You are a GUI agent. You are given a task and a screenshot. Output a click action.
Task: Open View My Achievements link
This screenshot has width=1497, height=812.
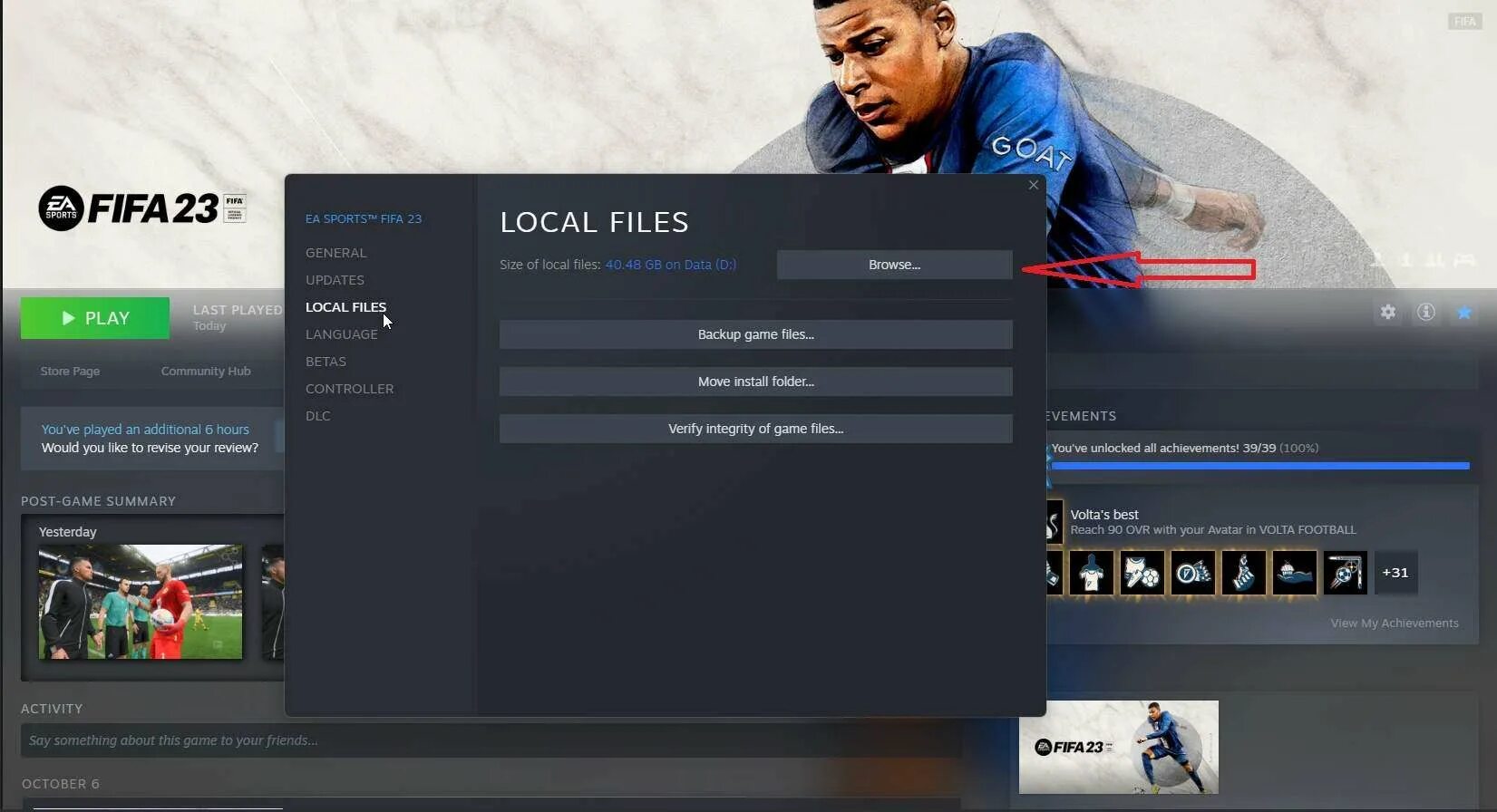coord(1395,623)
